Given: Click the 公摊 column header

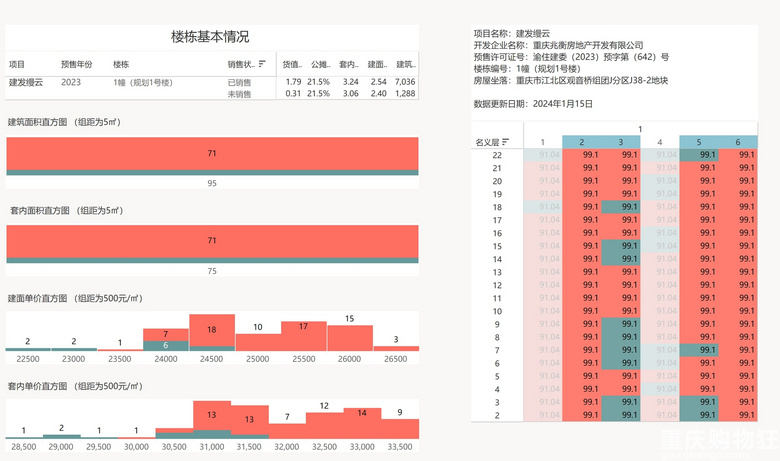Looking at the screenshot, I should (320, 64).
